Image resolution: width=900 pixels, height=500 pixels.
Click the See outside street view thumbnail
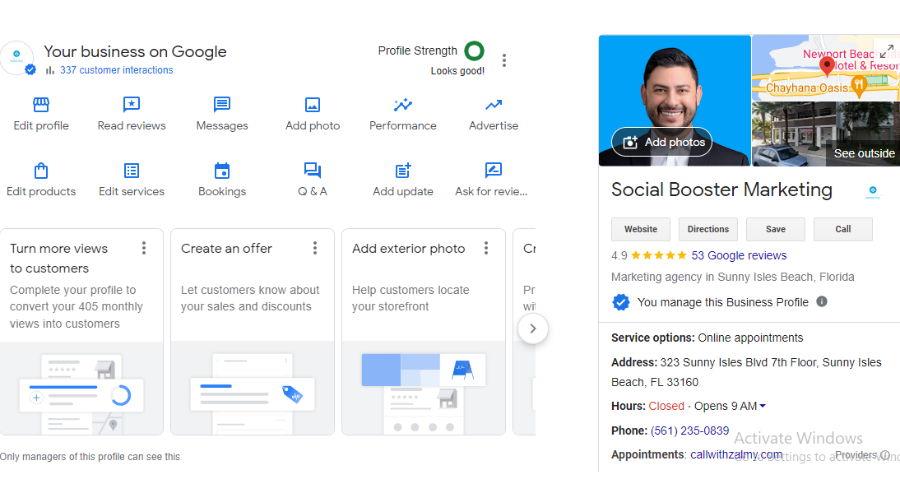pyautogui.click(x=826, y=134)
